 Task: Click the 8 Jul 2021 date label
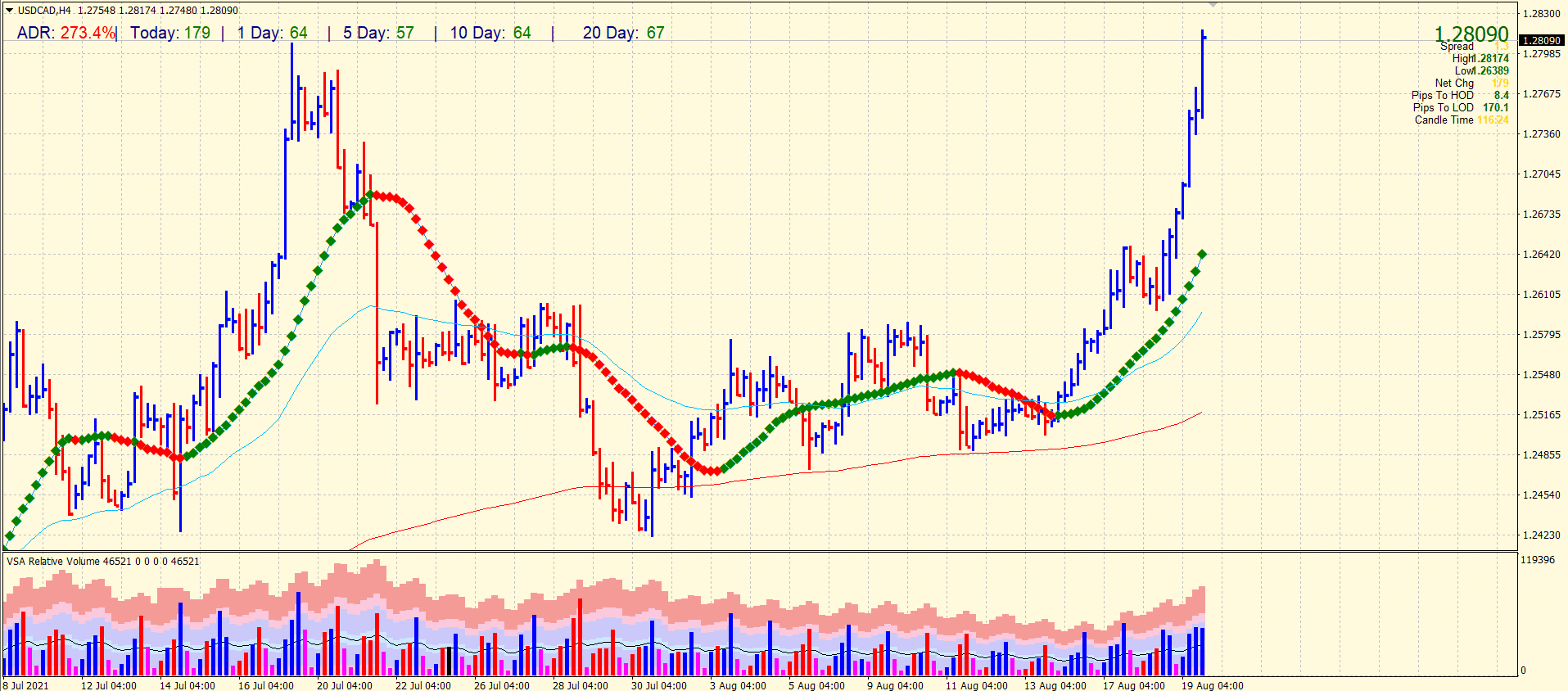pos(26,685)
